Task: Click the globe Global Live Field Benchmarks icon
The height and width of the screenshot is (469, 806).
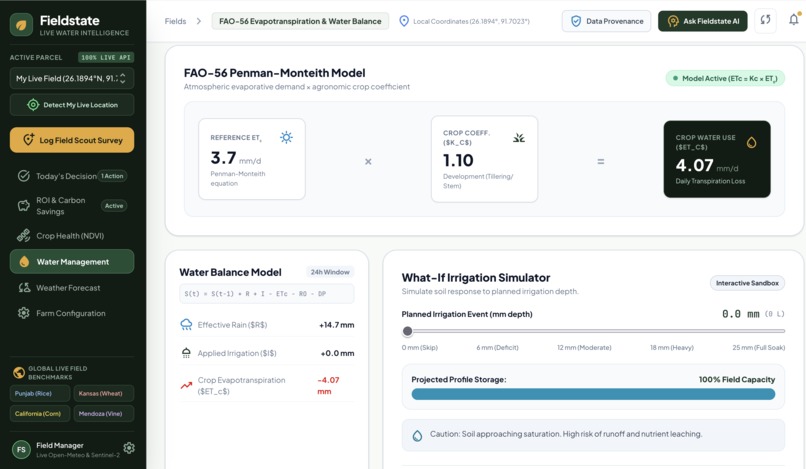Action: click(x=19, y=372)
